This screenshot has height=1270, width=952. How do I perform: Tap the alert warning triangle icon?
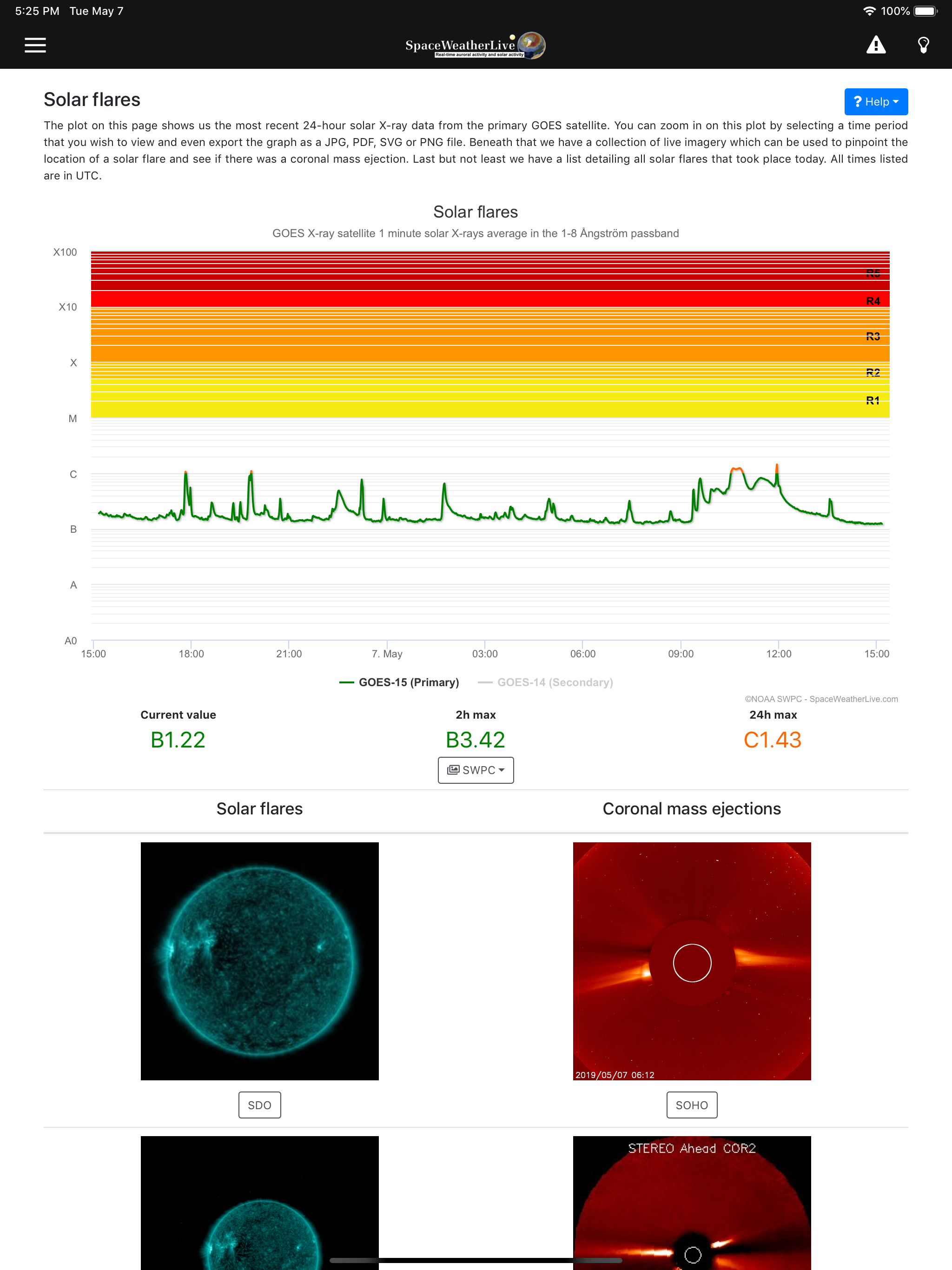tap(877, 45)
